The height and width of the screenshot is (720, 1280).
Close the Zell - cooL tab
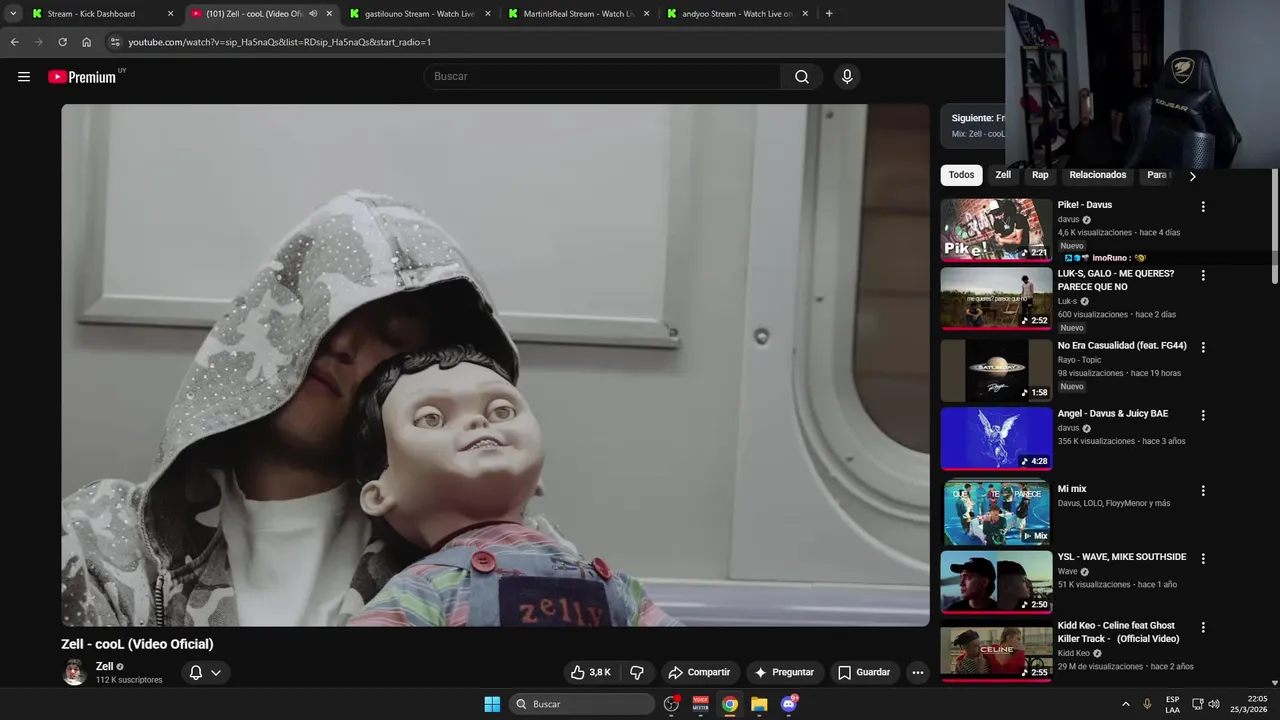coord(329,14)
